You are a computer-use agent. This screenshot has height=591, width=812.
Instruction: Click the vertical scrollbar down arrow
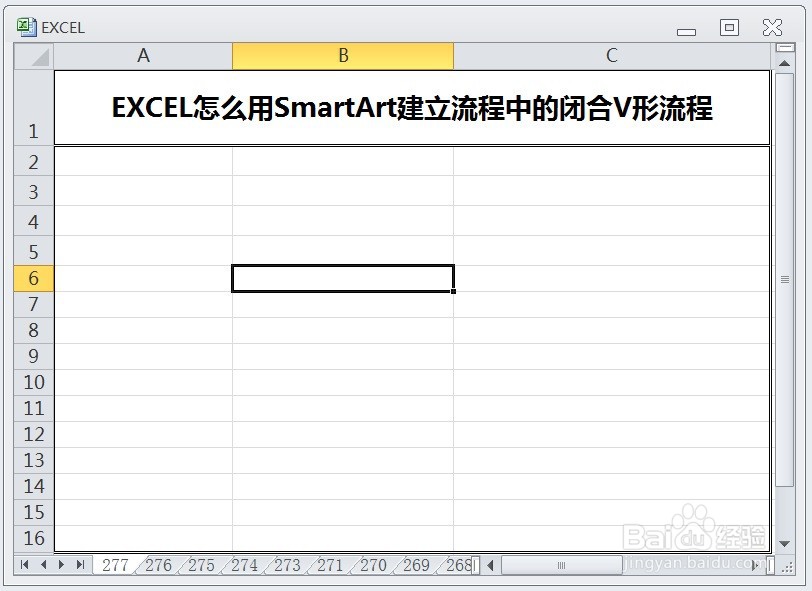[785, 543]
